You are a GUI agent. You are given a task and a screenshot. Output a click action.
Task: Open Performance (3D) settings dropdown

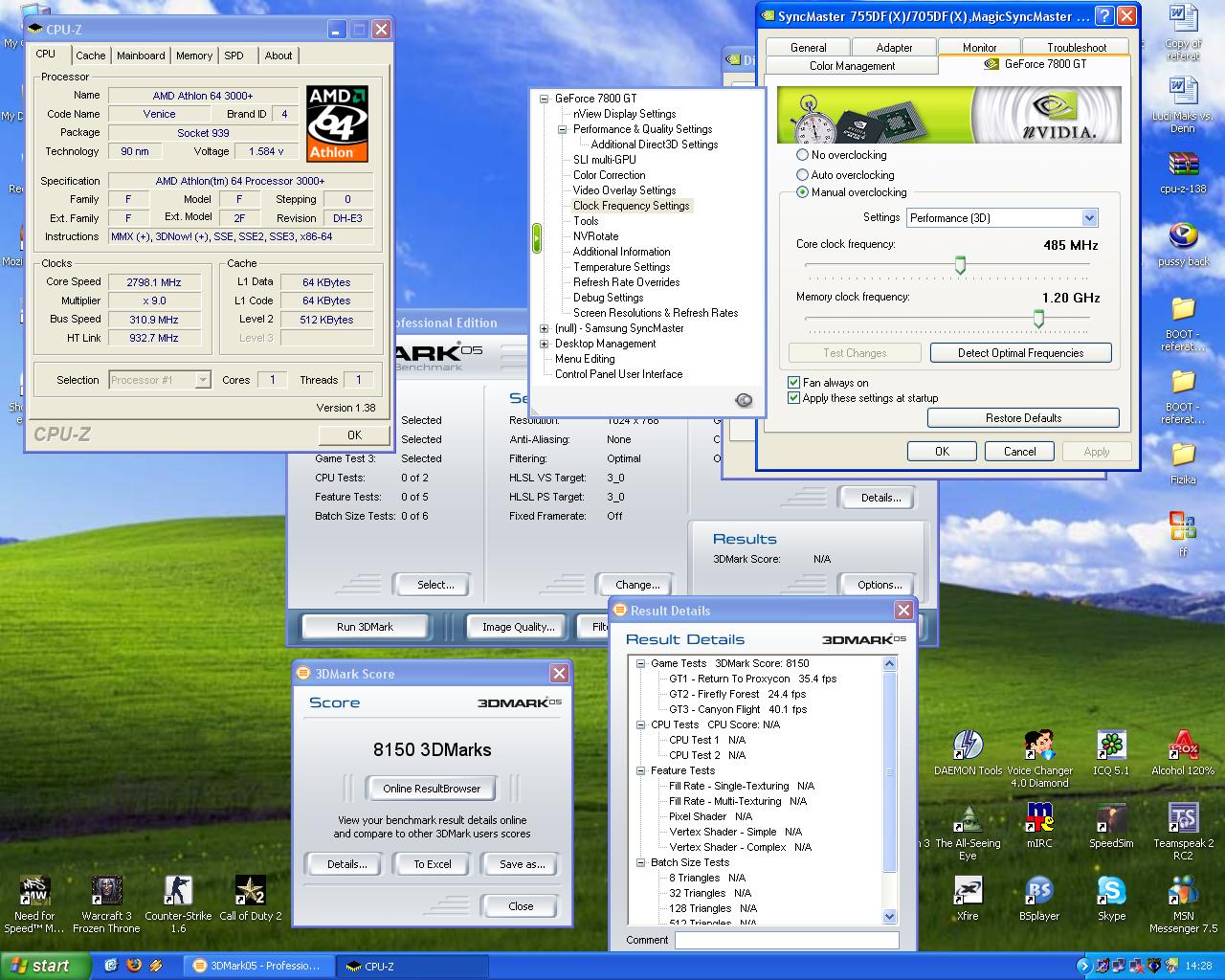coord(1002,218)
